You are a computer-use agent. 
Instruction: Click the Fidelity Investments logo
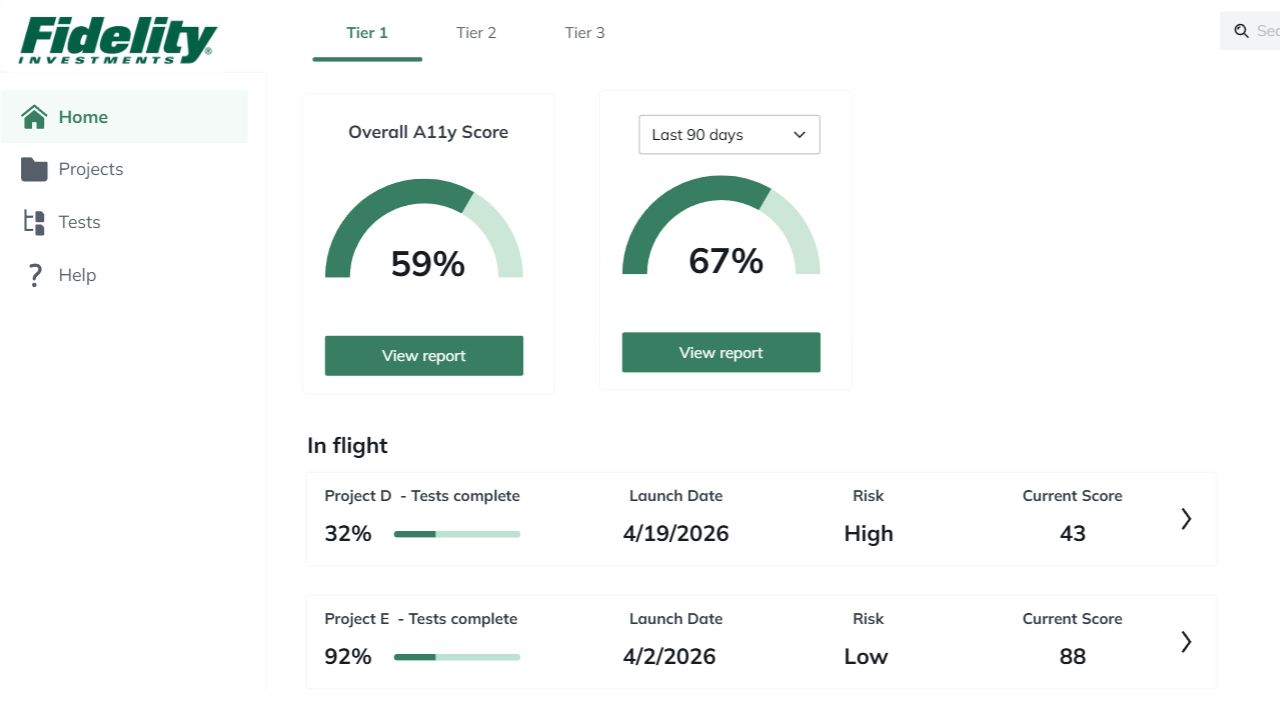tap(118, 41)
